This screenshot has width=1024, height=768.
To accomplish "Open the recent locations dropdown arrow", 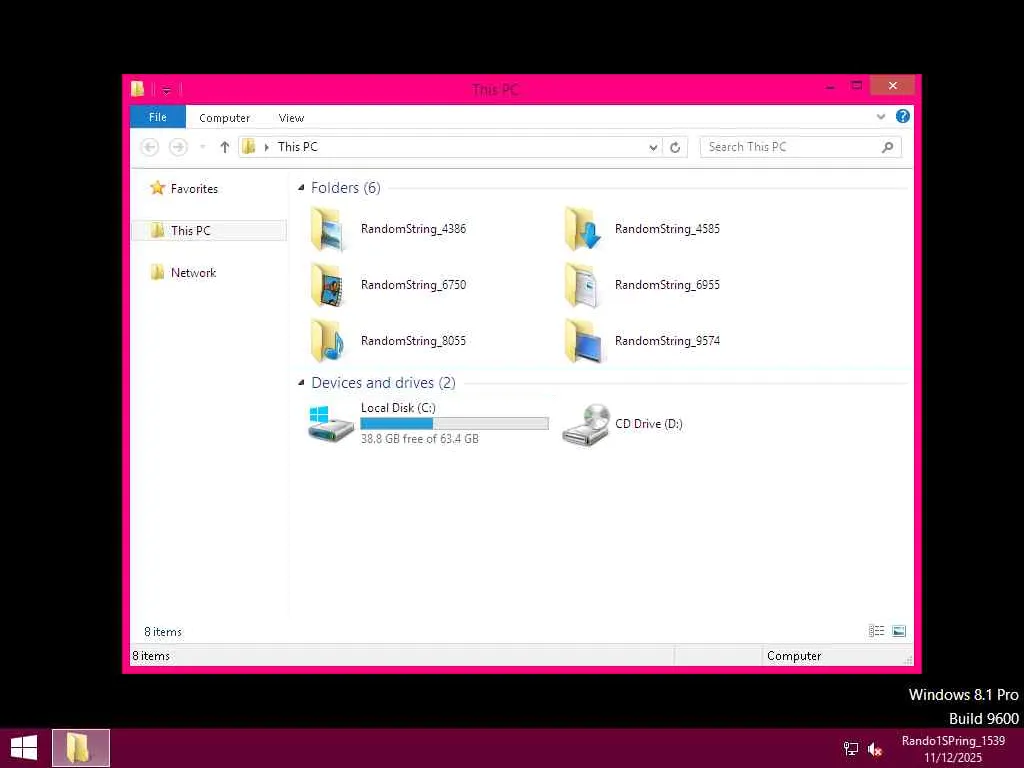I will pos(202,147).
